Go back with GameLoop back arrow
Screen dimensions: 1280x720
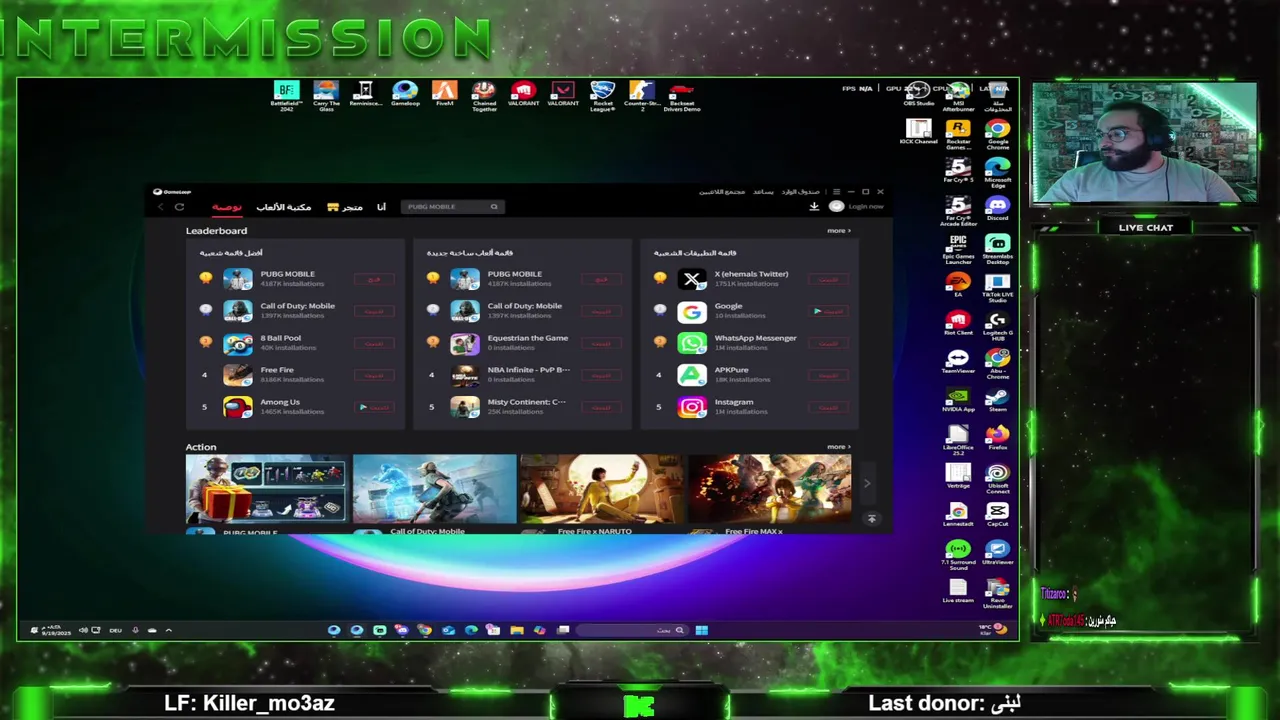tap(160, 207)
